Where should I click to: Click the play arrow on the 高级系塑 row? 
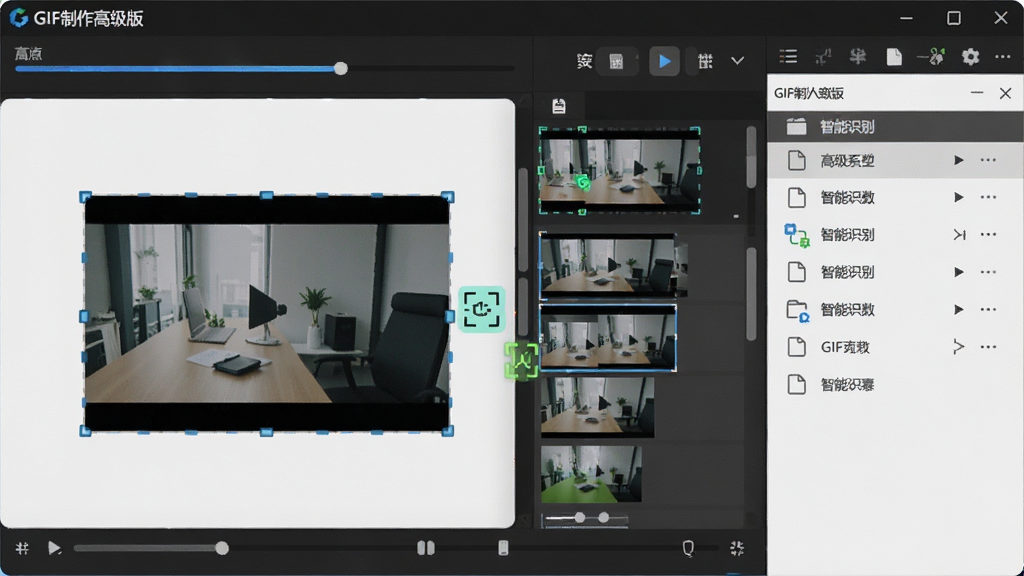pos(958,160)
